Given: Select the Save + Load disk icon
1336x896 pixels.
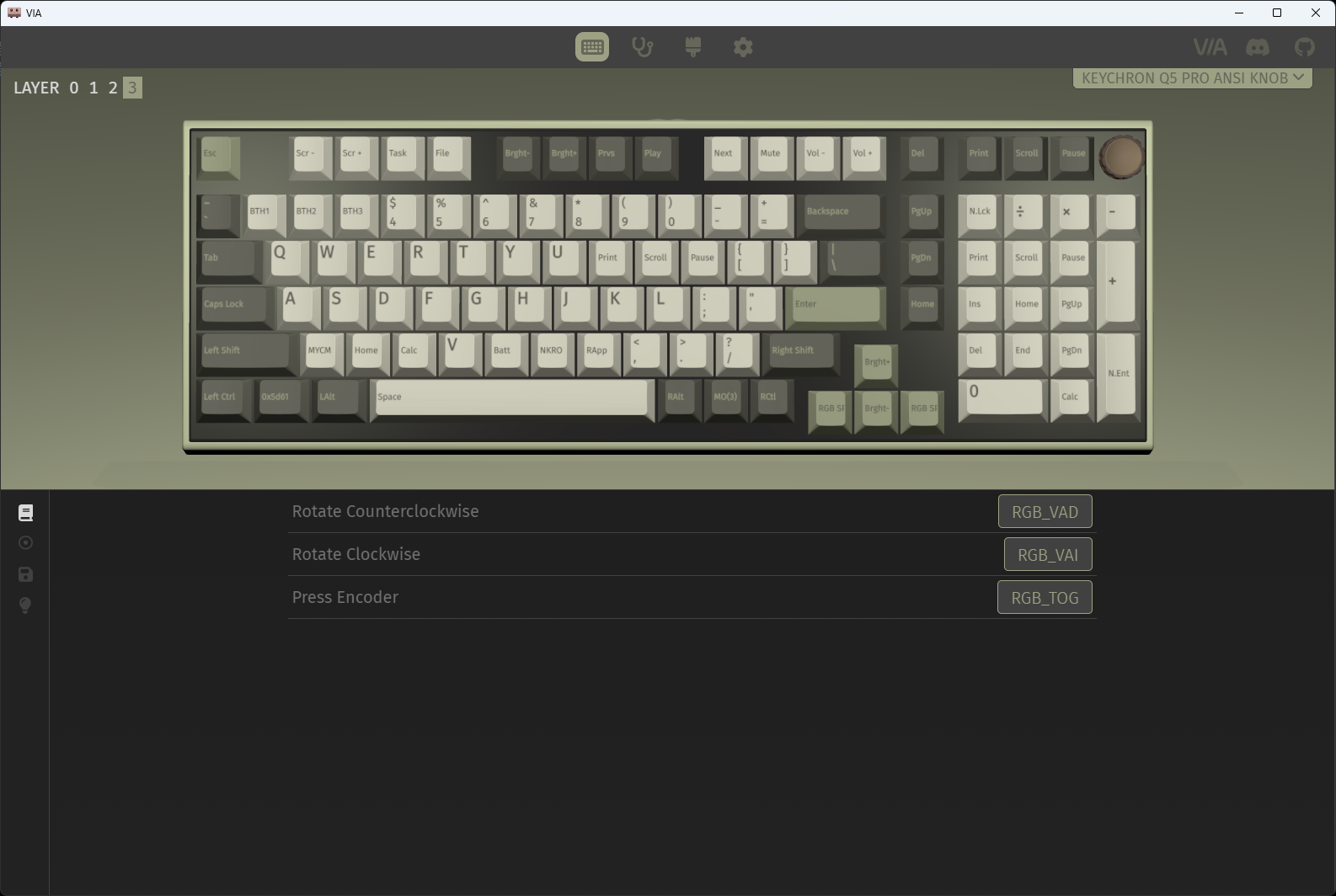Looking at the screenshot, I should (25, 574).
